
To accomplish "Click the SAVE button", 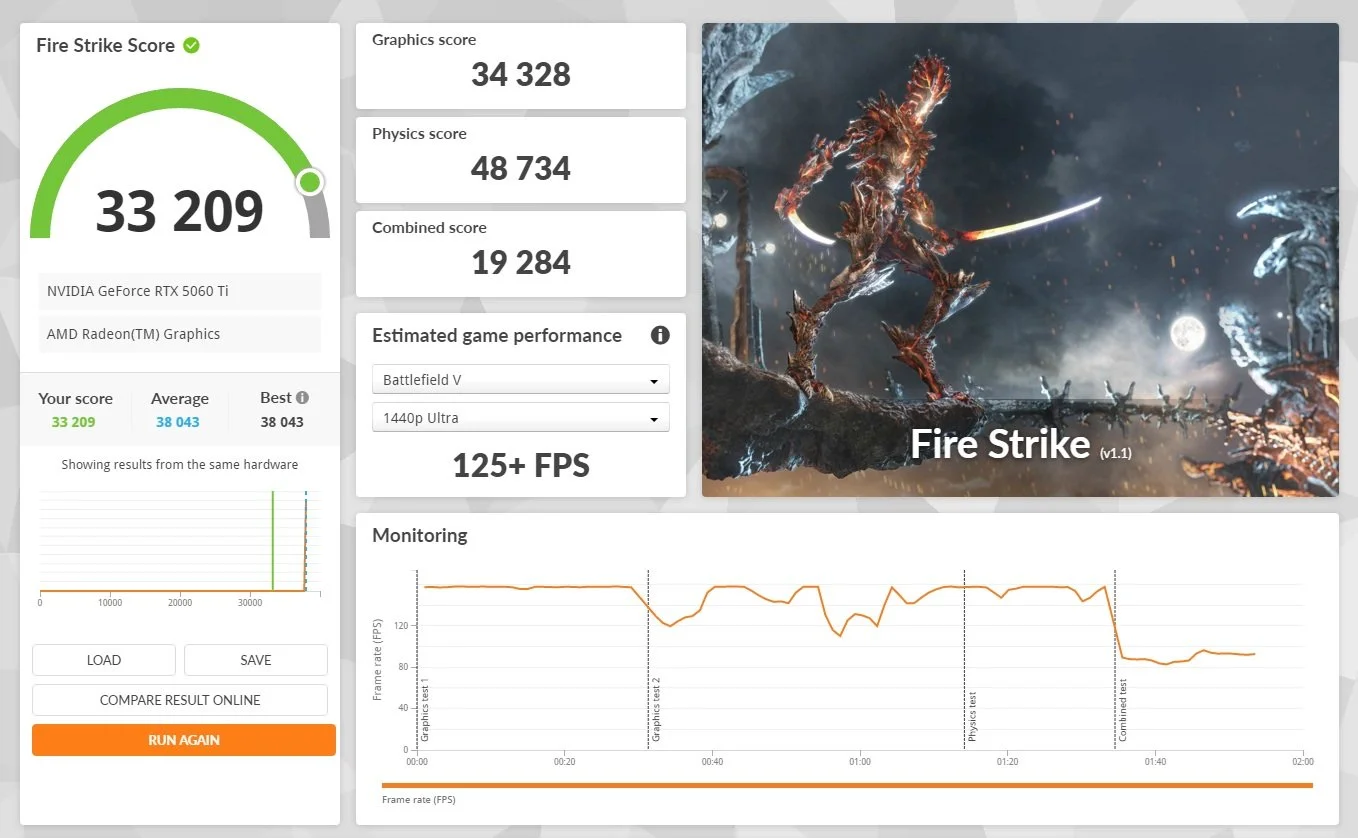I will click(x=255, y=660).
